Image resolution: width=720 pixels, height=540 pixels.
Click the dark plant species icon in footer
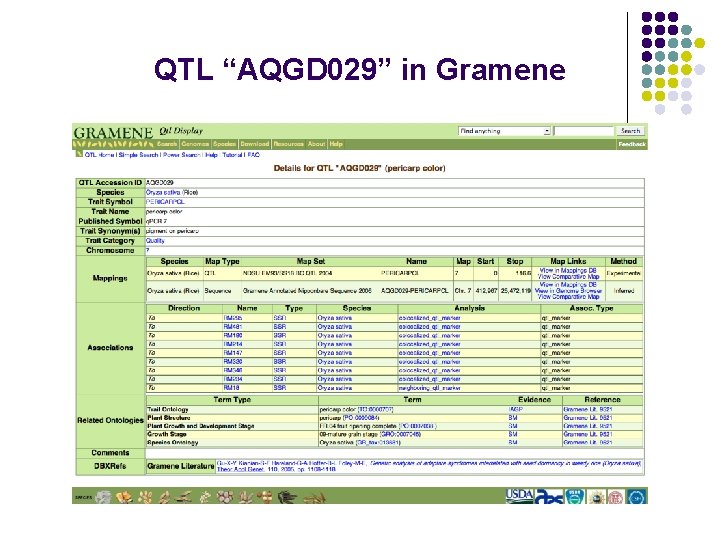pos(287,497)
